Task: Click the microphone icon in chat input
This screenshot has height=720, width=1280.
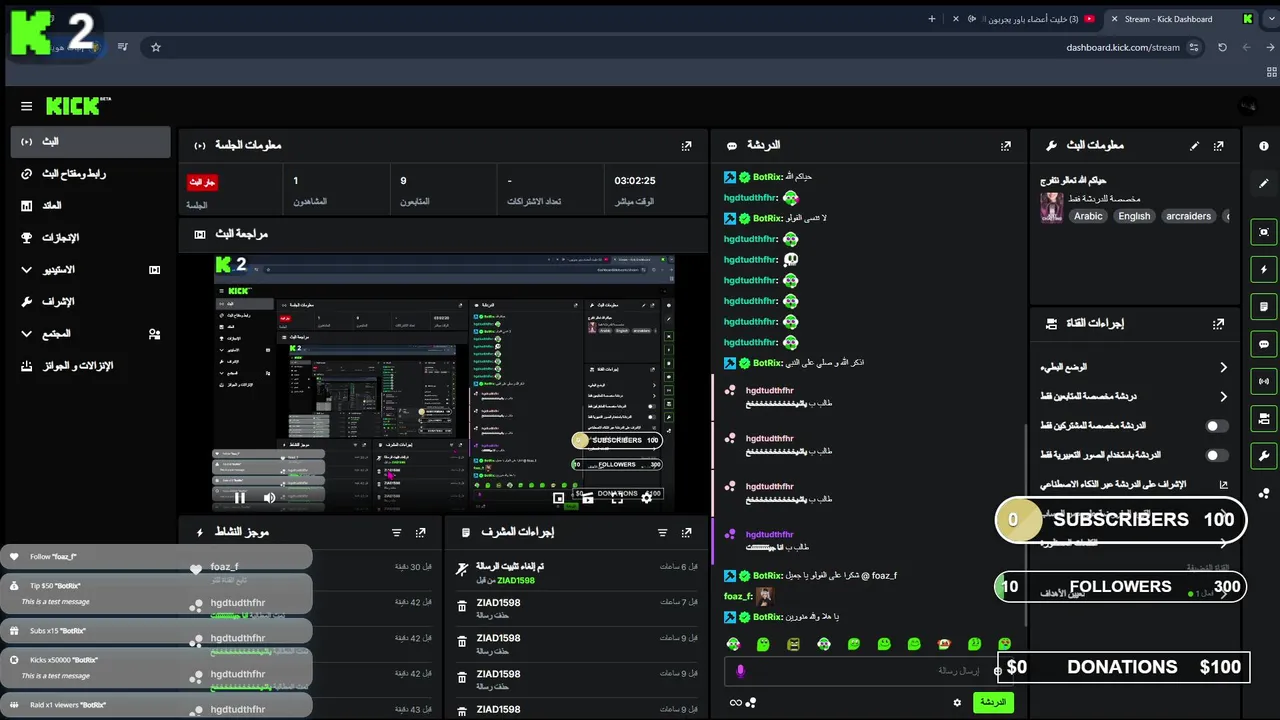Action: [x=741, y=671]
